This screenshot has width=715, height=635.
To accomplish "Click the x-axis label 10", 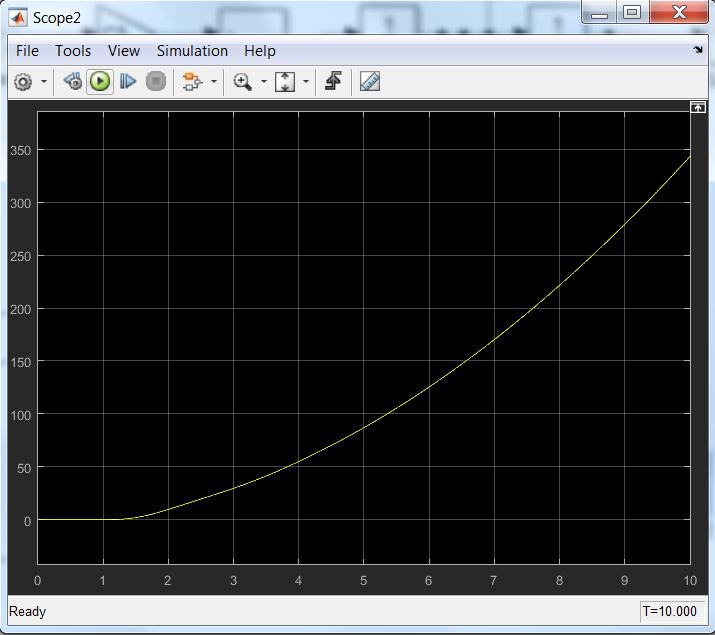I will [690, 580].
